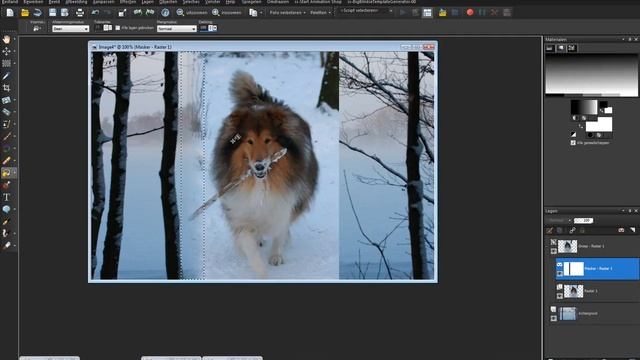
Task: Switch to the first tab in Materials palette
Action: click(x=550, y=48)
